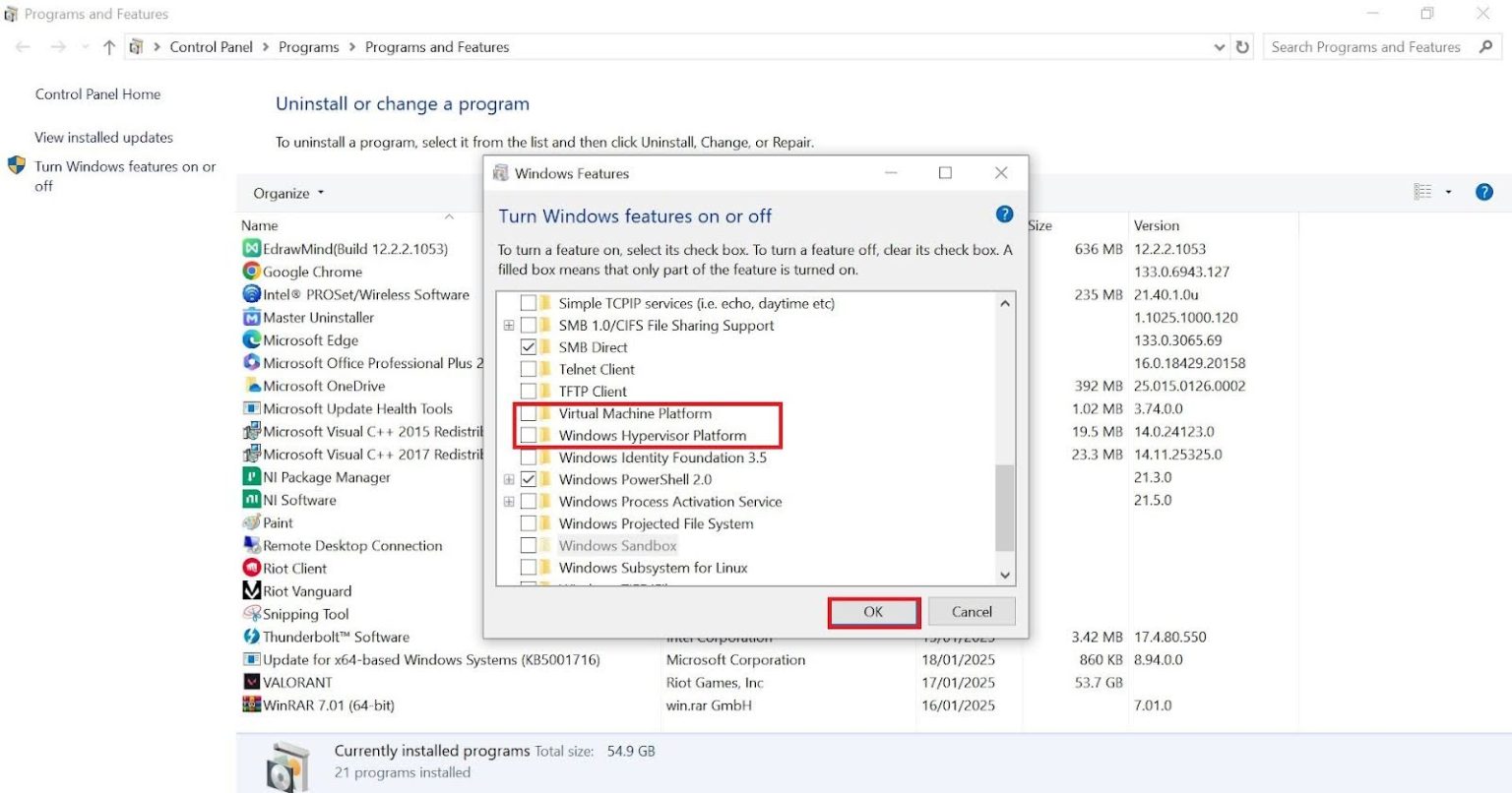Open the view options dropdown arrow
Viewport: 1512px width, 793px height.
(x=1448, y=192)
